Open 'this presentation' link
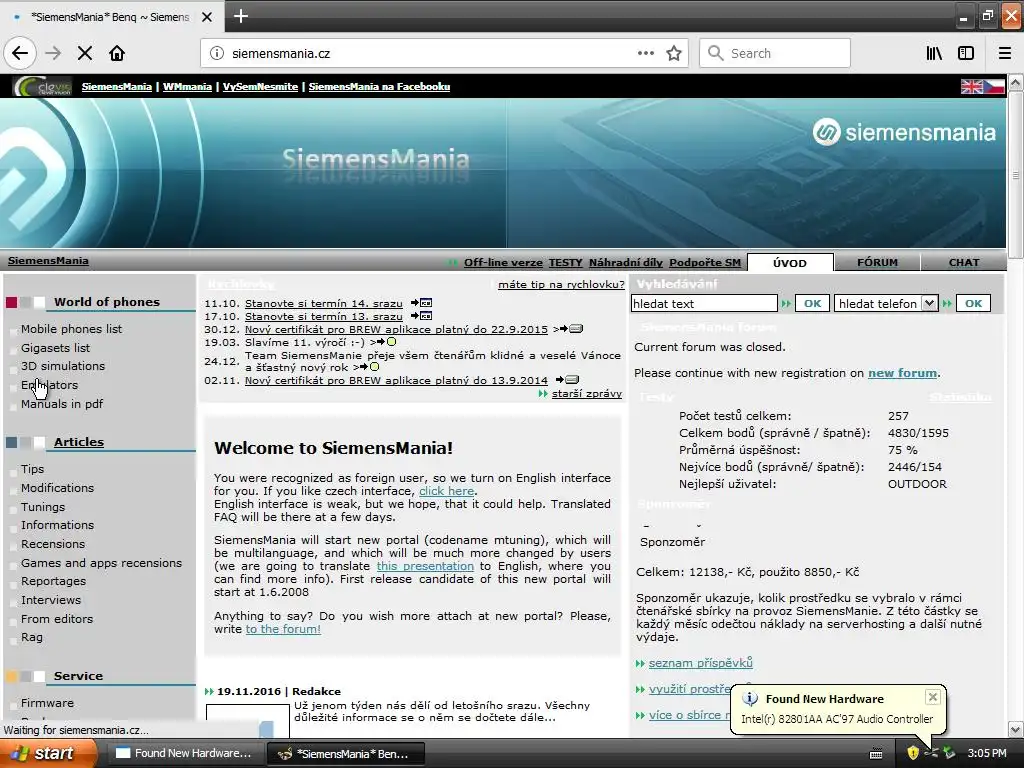1024x768 pixels. click(x=425, y=566)
